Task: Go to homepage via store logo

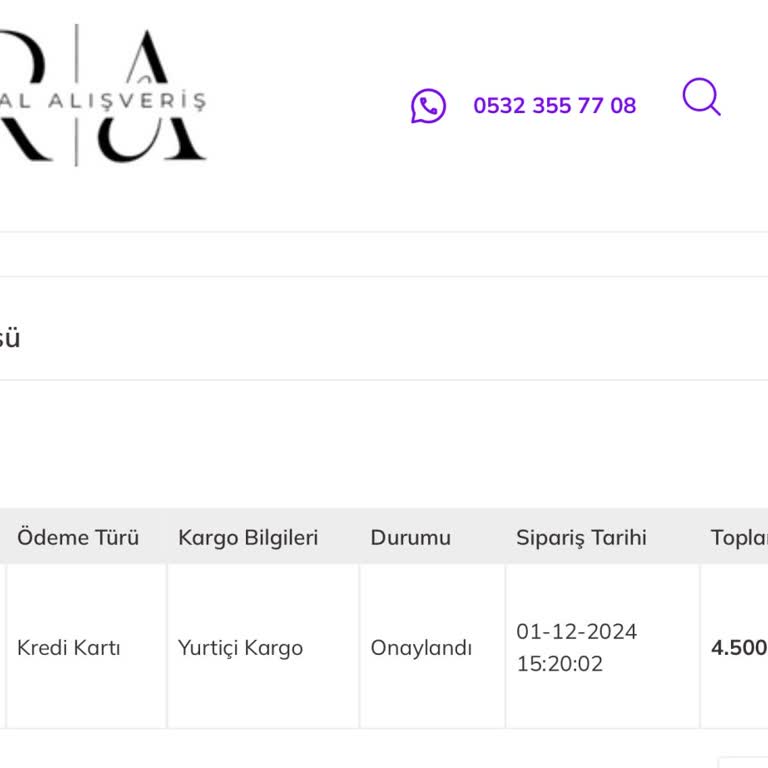Action: pos(103,96)
